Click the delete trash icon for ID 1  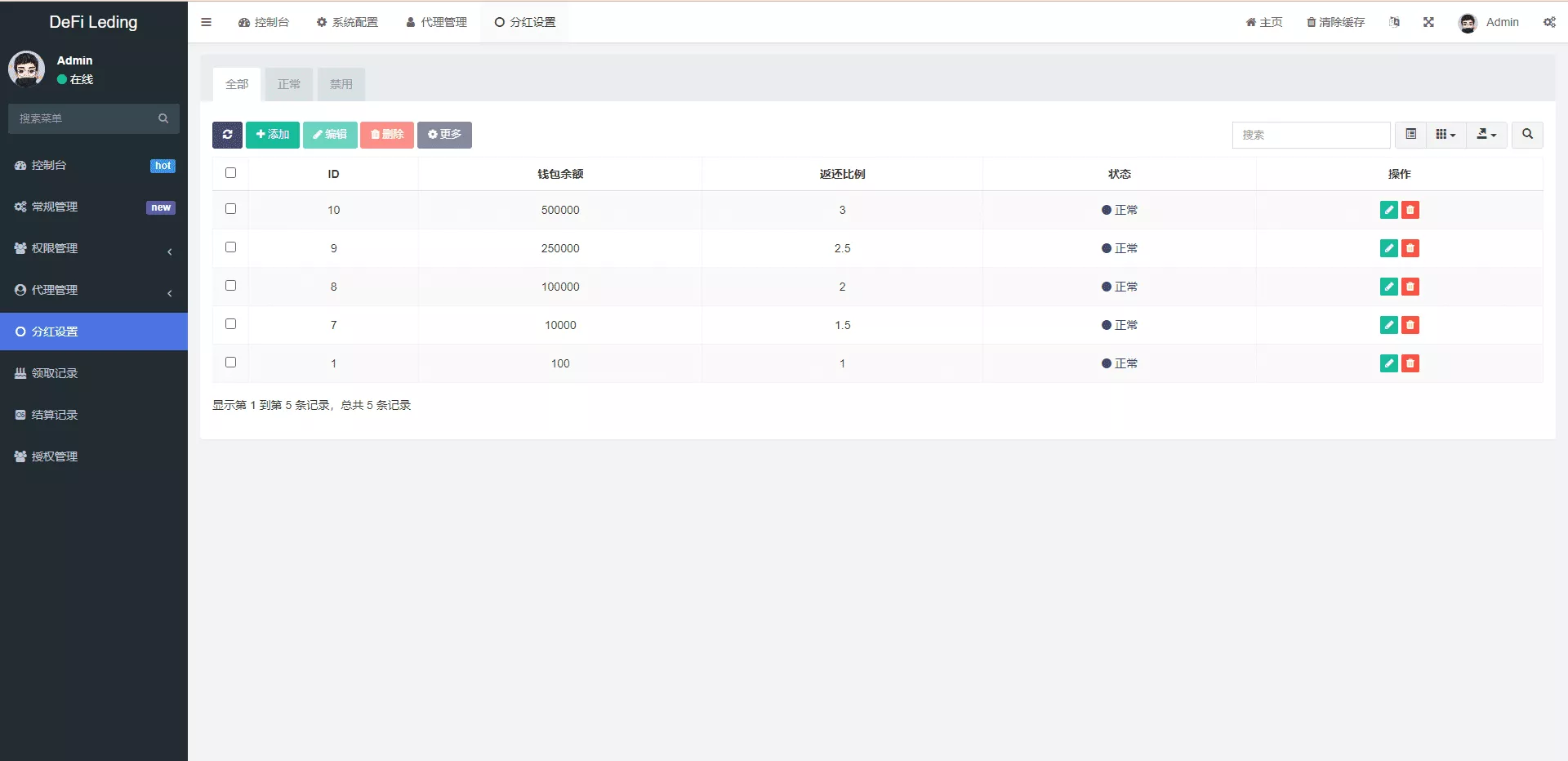(x=1410, y=363)
